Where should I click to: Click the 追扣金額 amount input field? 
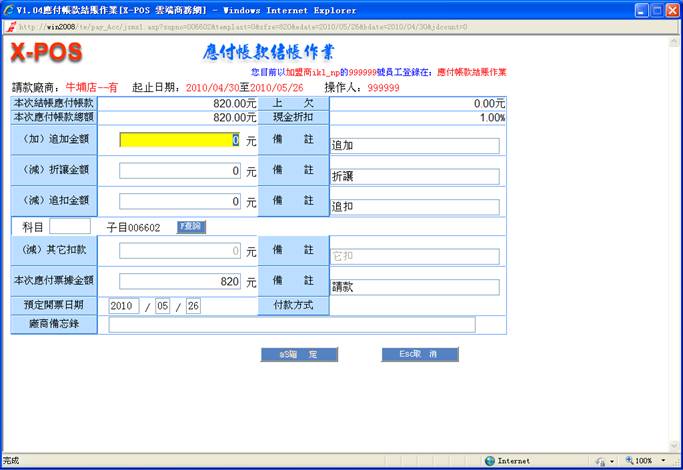[x=180, y=201]
